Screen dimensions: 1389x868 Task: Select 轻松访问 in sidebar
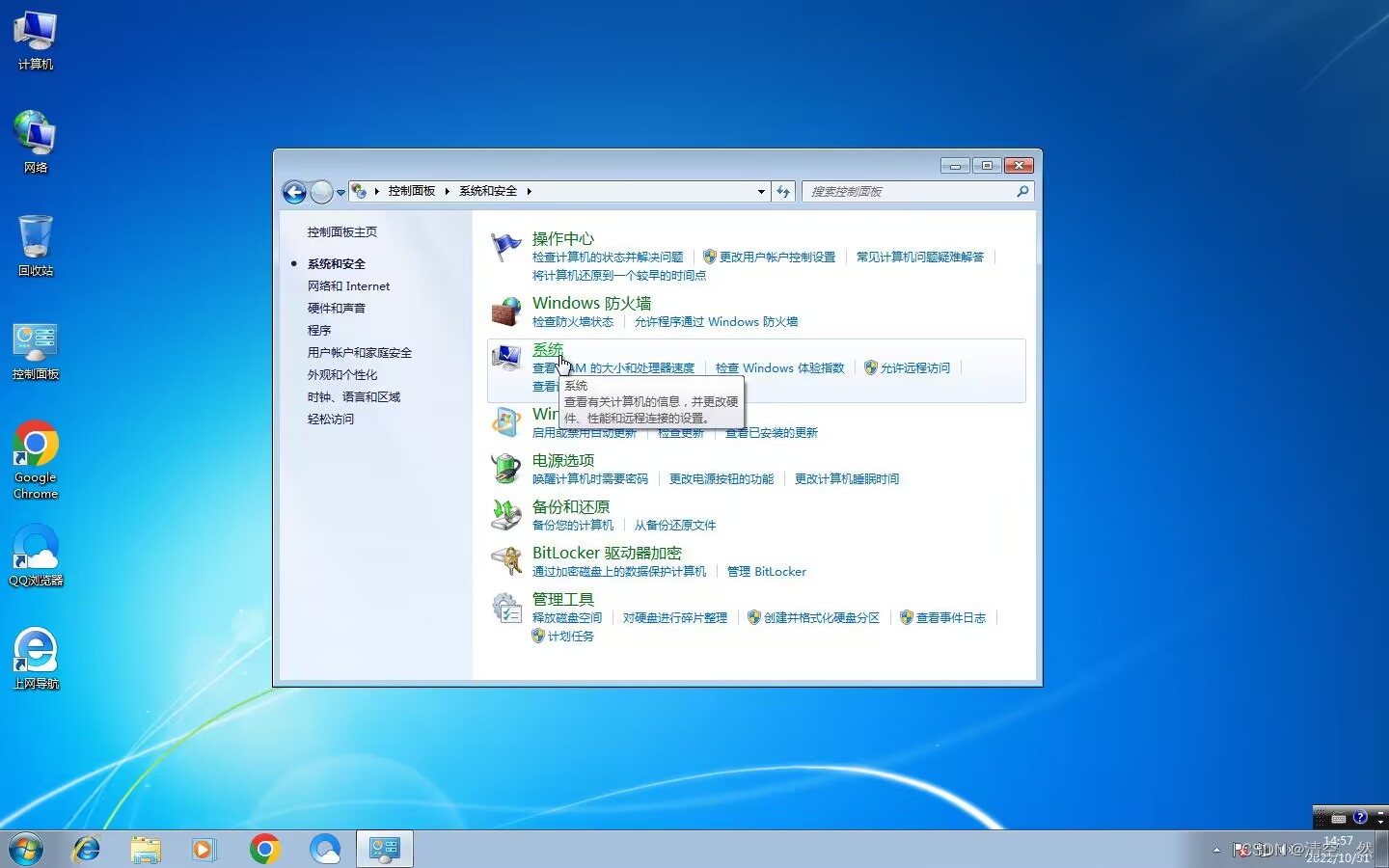tap(331, 419)
